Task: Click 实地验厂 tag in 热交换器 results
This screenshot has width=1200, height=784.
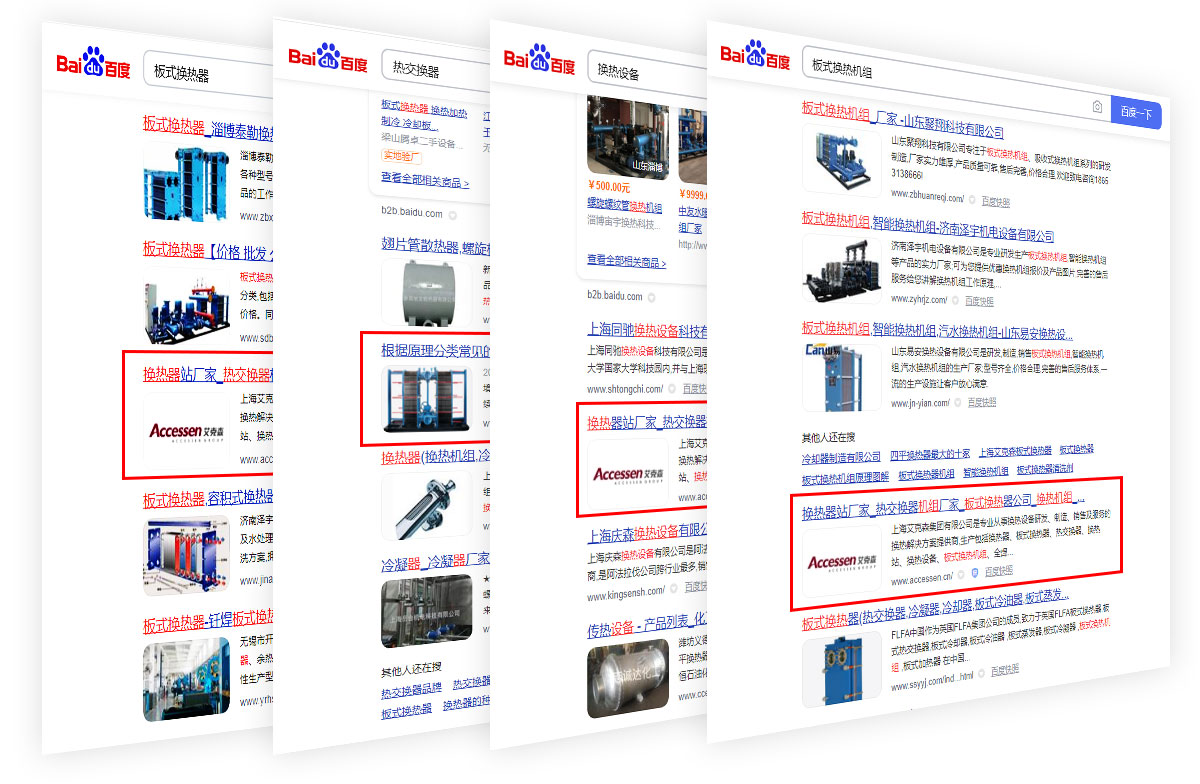Action: click(401, 157)
